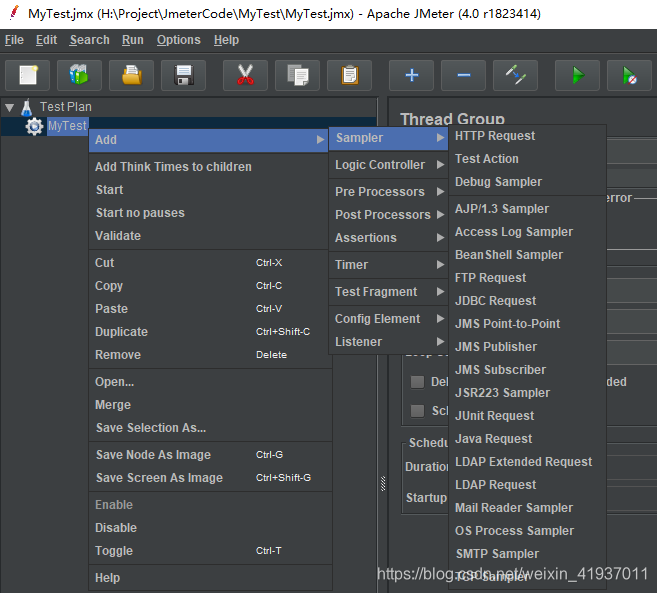Image resolution: width=657 pixels, height=593 pixels.
Task: Click the Open file folder icon
Action: coord(132,75)
